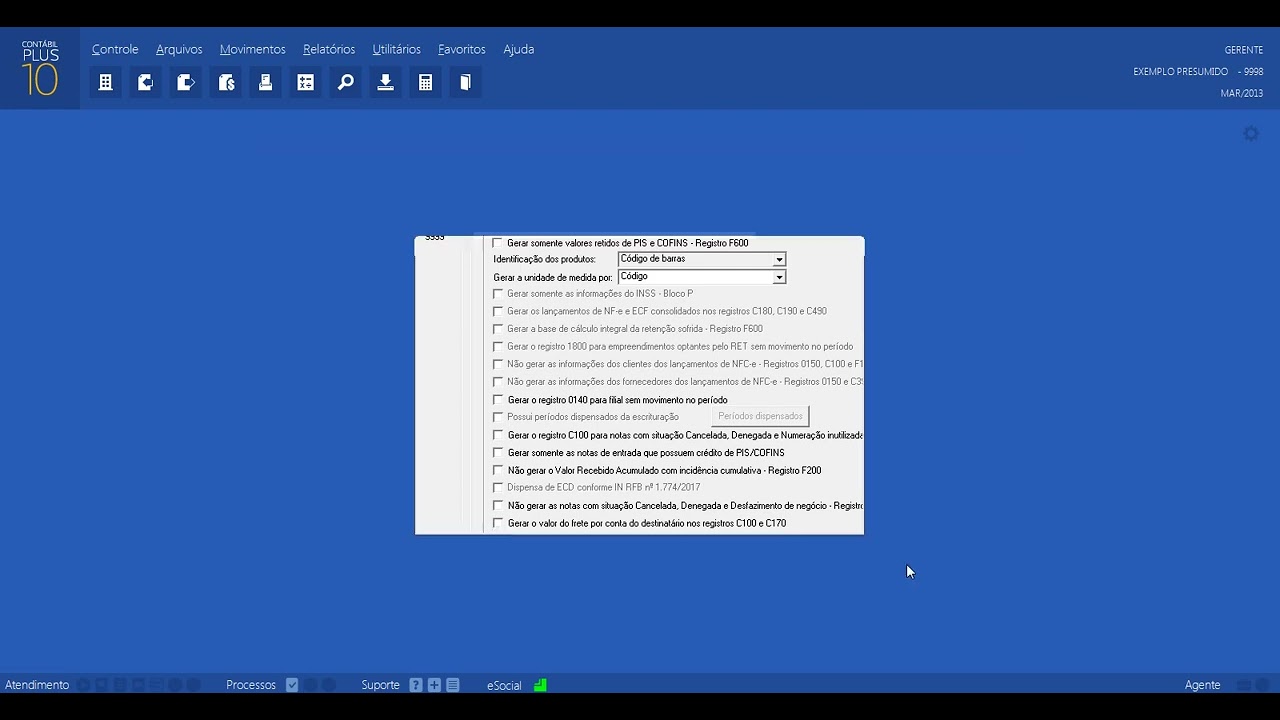
Task: Toggle 'Não gerar as informações dos clientes' NFC-e checkbox
Action: tap(498, 364)
